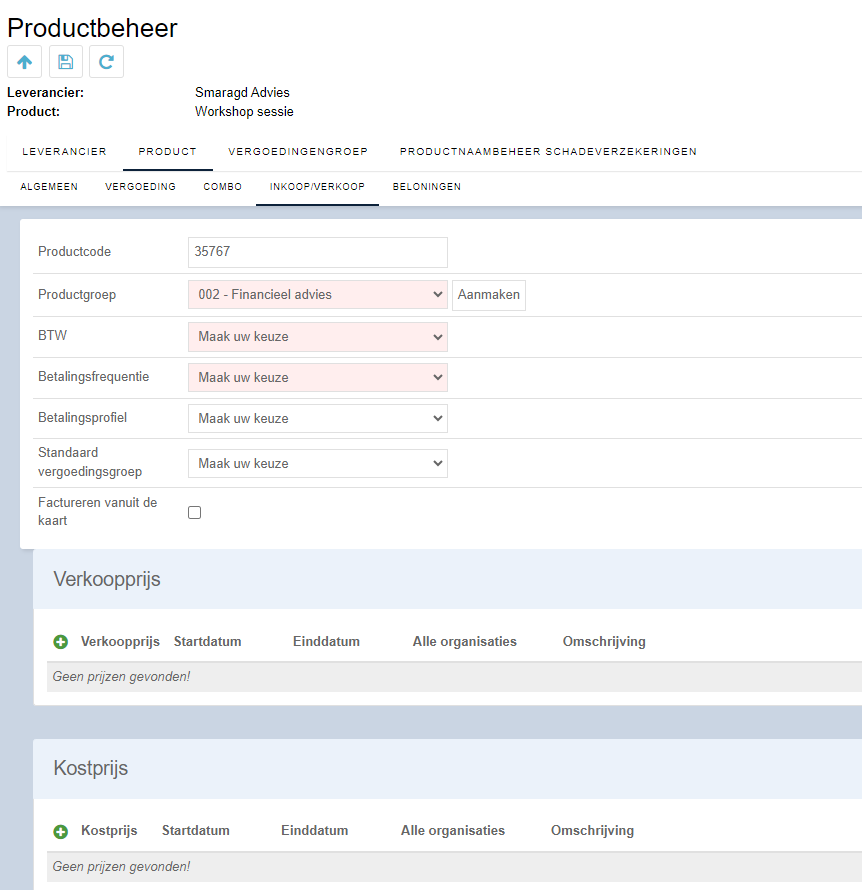
Task: Click Startdatum column header in Verkoopprijs table
Action: (208, 641)
